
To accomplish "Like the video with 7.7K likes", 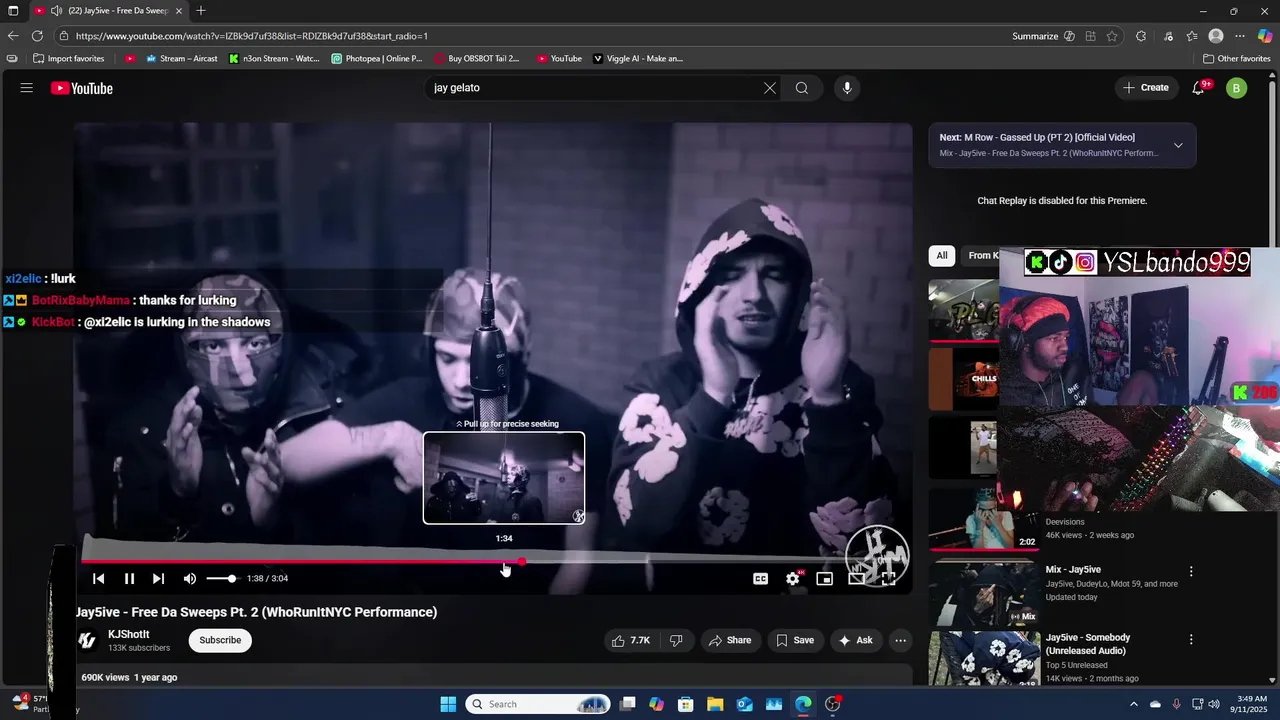I will tap(631, 640).
